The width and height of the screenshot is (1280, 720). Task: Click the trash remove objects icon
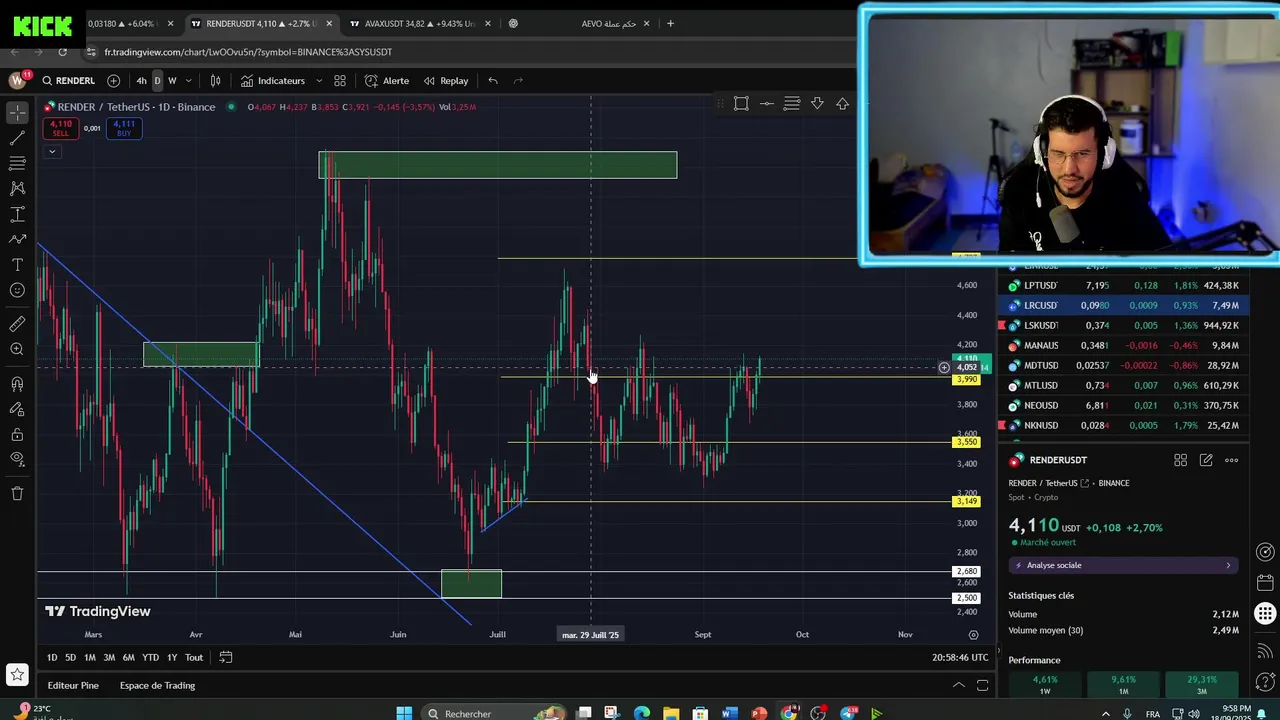(17, 493)
